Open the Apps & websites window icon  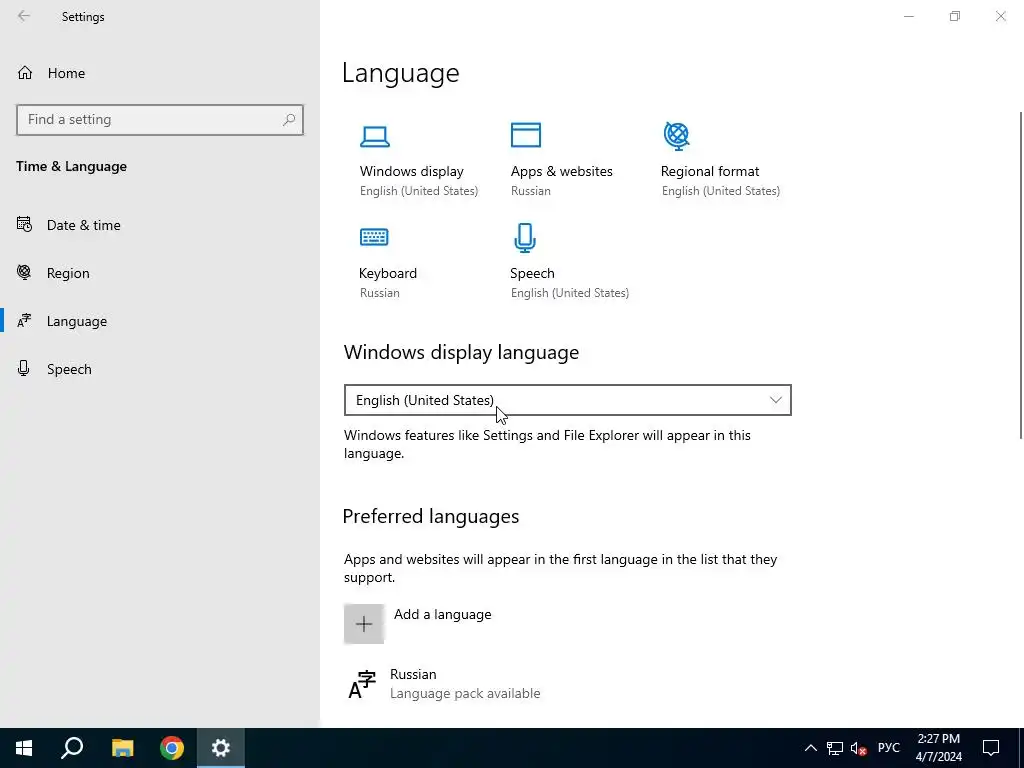click(526, 135)
